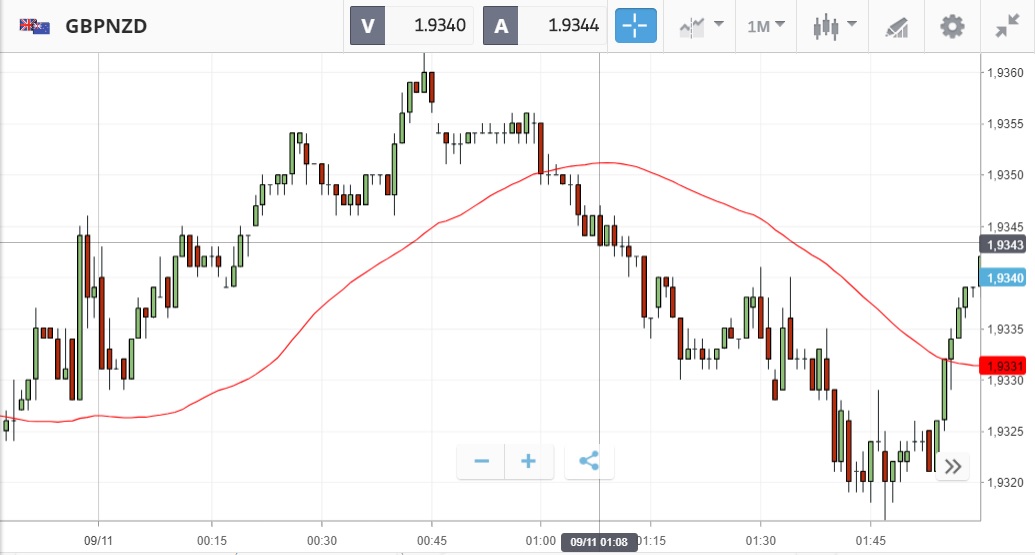Click the GBPNZD instrument name
Image resolution: width=1035 pixels, height=555 pixels.
[x=106, y=26]
